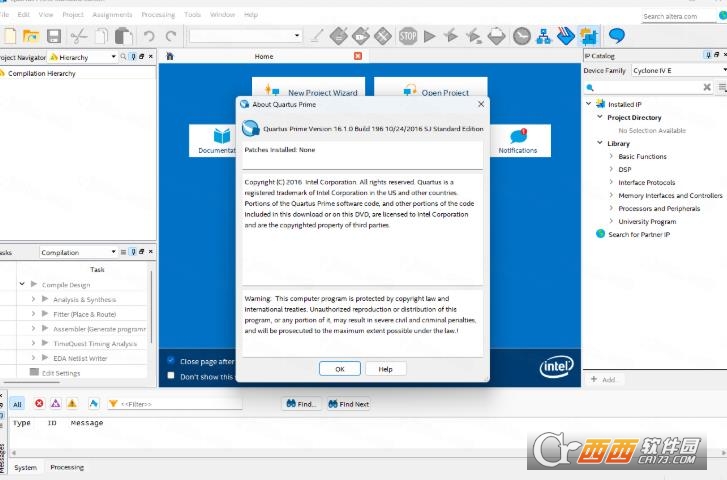The height and width of the screenshot is (480, 727).
Task: Show critical warning messages filter
Action: [x=56, y=403]
